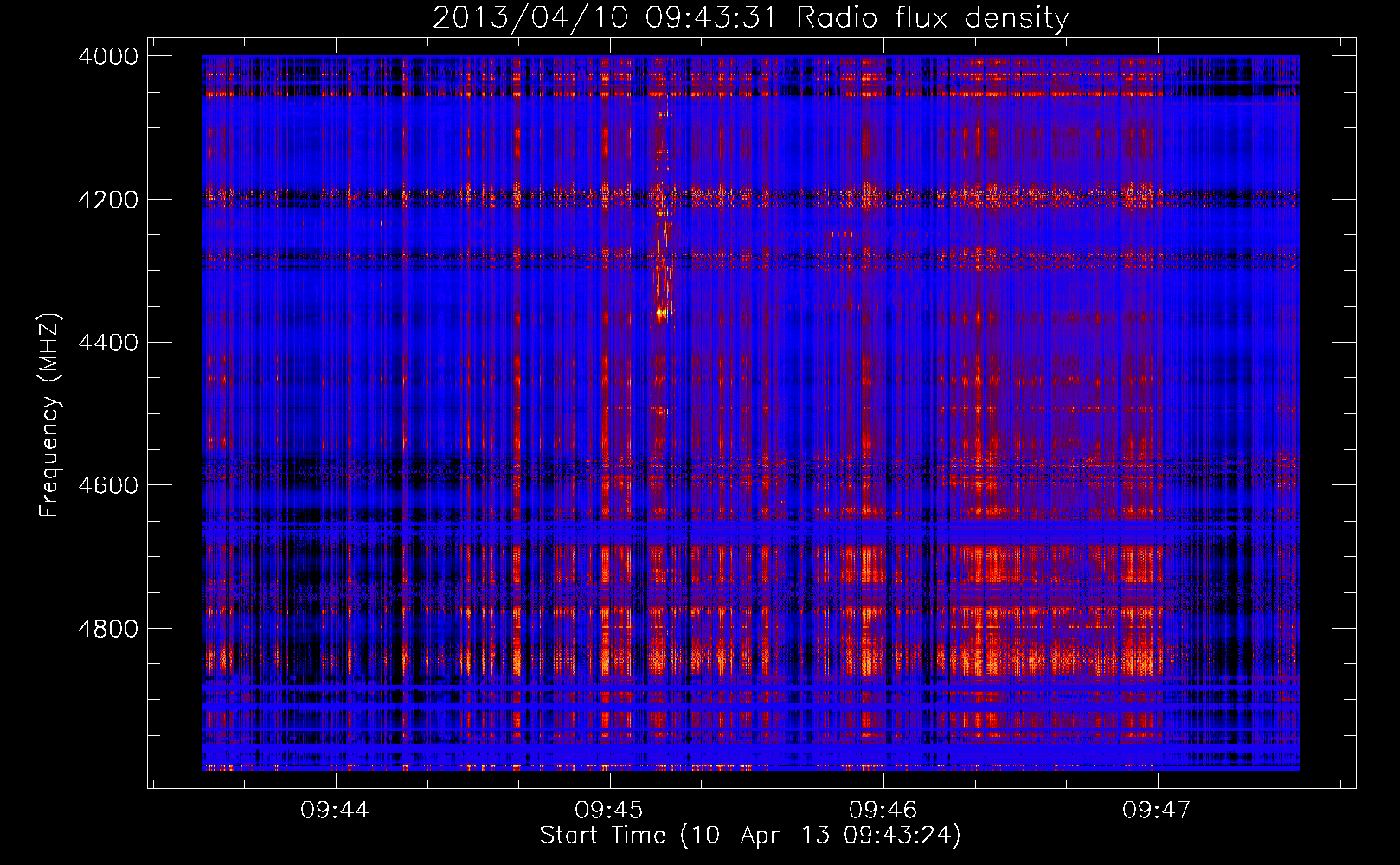Click the 4000 frequency tick label
This screenshot has height=865, width=1400.
click(x=108, y=56)
